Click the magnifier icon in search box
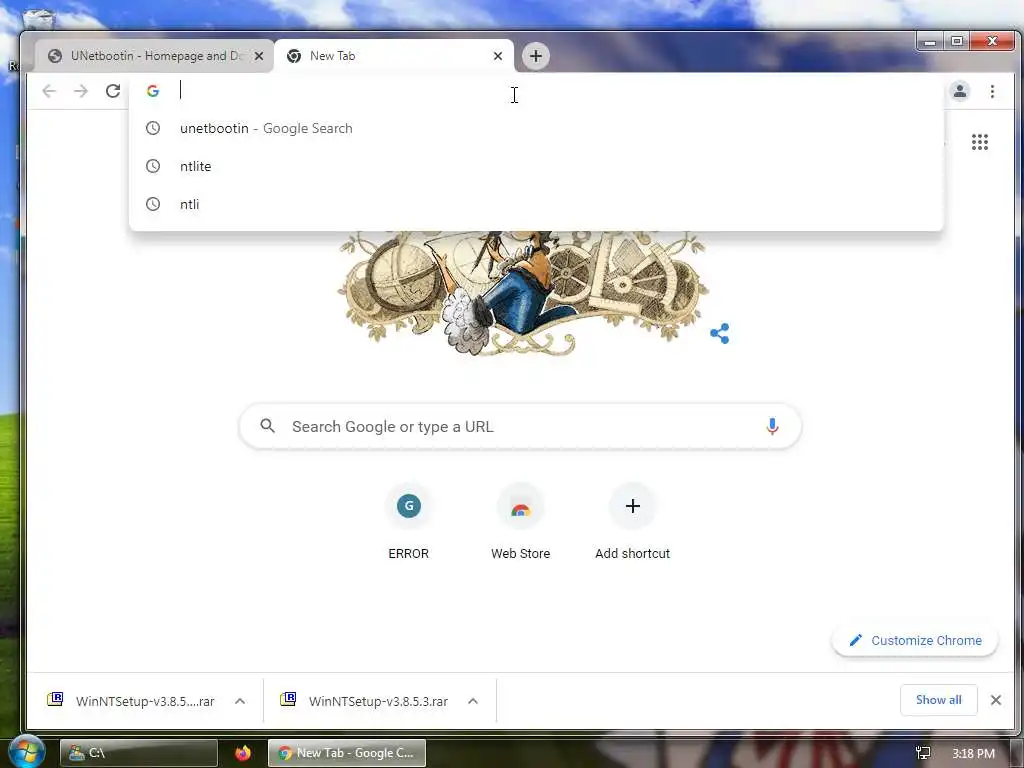The width and height of the screenshot is (1024, 768). [x=267, y=426]
